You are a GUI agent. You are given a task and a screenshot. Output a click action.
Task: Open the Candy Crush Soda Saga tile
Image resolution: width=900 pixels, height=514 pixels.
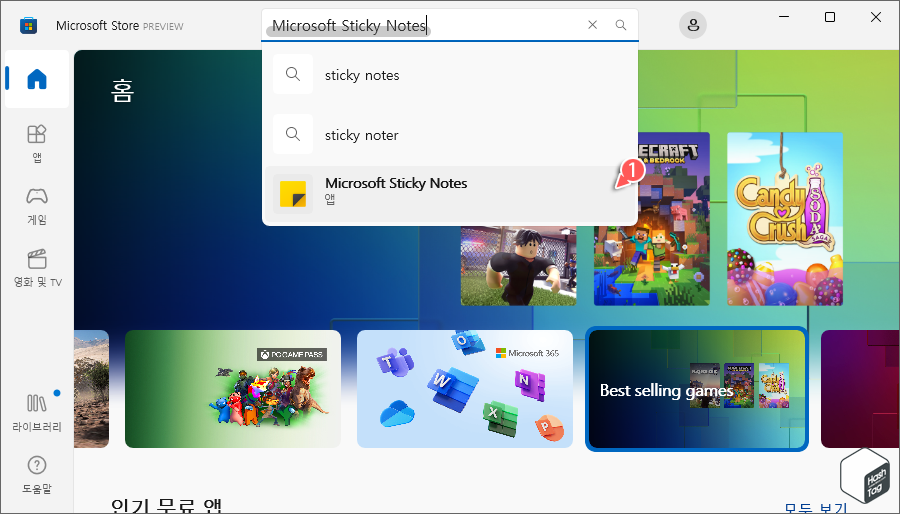pyautogui.click(x=785, y=219)
